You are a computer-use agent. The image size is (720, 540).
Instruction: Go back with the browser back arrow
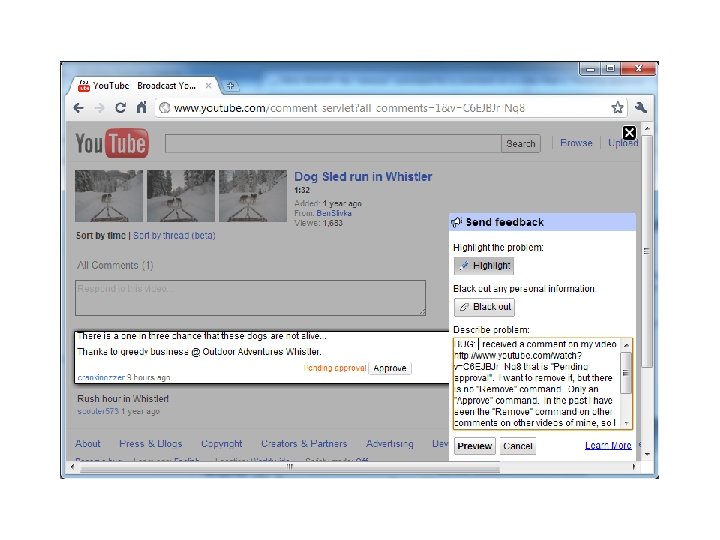pyautogui.click(x=79, y=108)
